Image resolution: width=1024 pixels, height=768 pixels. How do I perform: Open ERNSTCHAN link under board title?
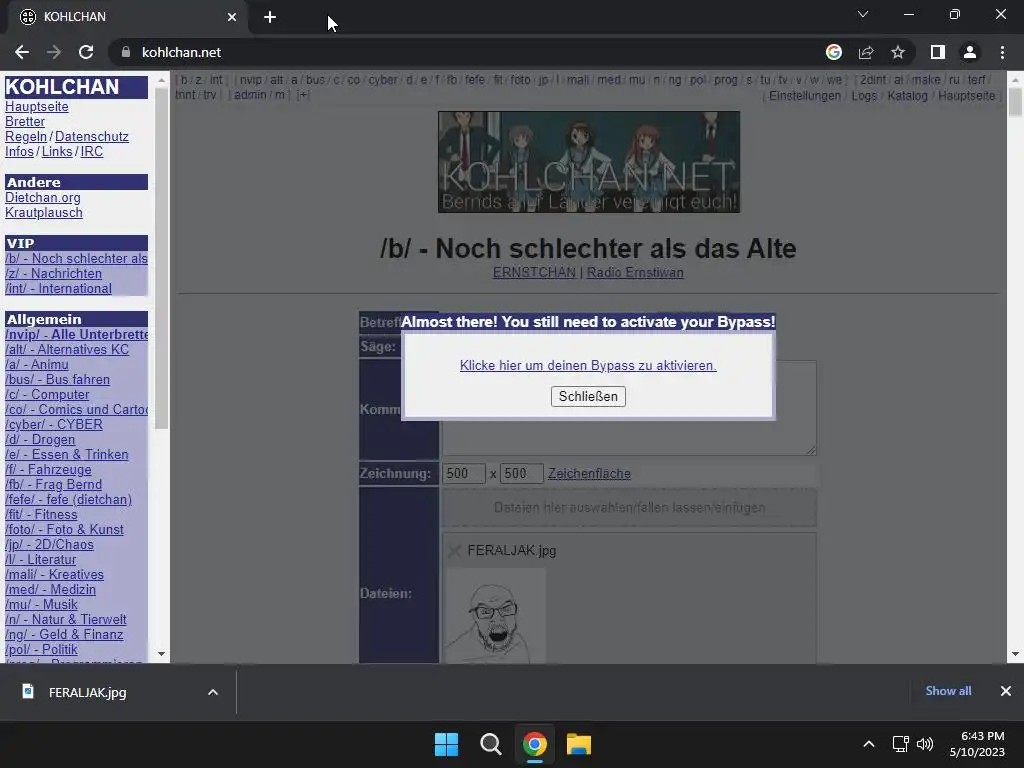click(x=534, y=272)
